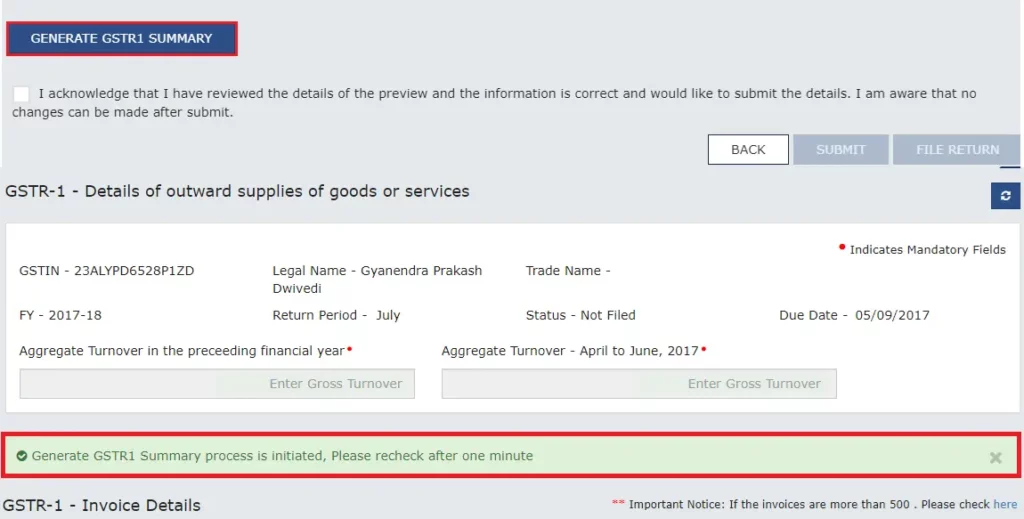Click the GSTR-1 Invoice Details heading
This screenshot has height=519, width=1024.
(102, 505)
